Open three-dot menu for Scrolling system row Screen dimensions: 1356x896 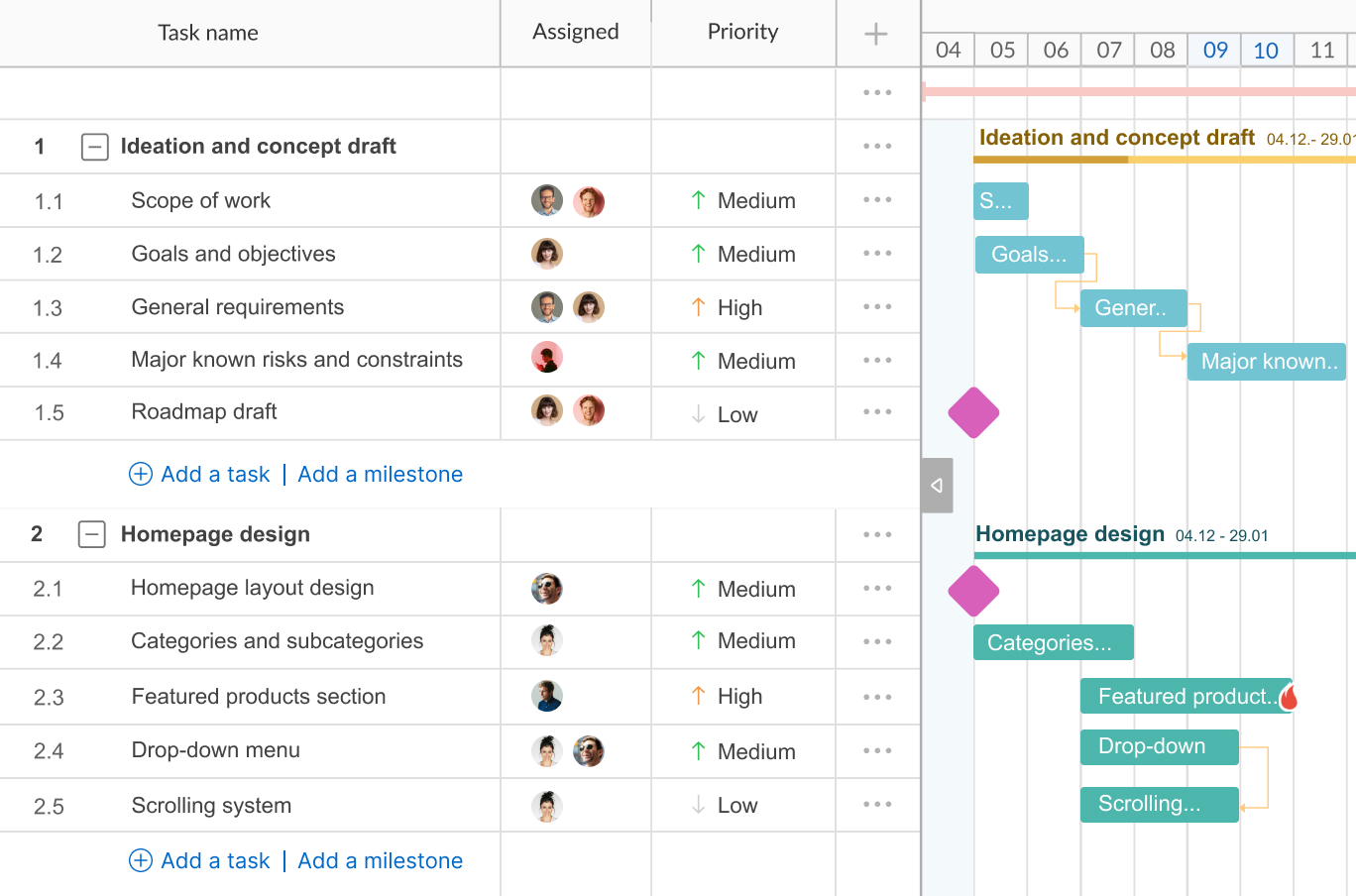point(877,805)
